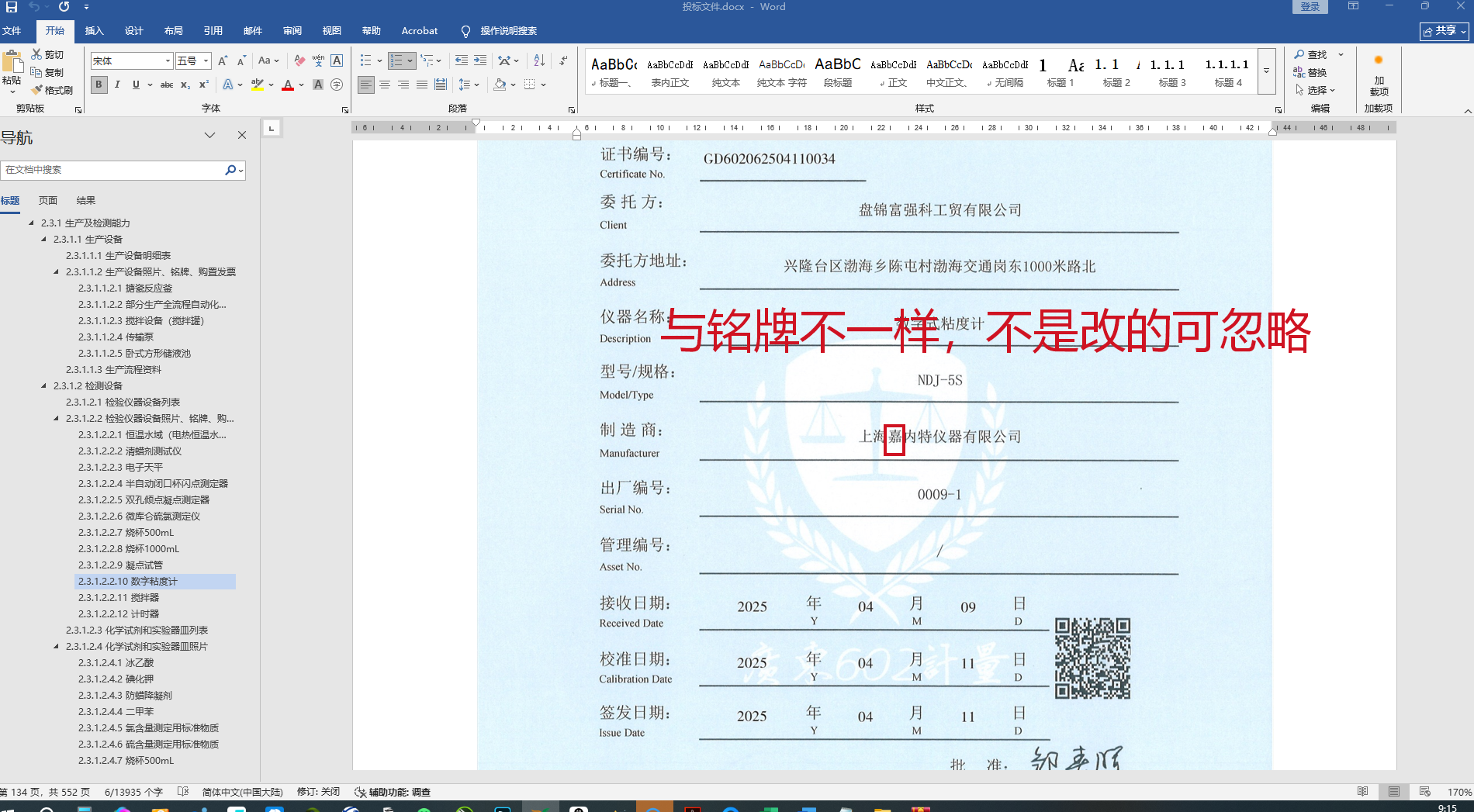
Task: Click the Copy (复制) button
Action: pos(47,72)
